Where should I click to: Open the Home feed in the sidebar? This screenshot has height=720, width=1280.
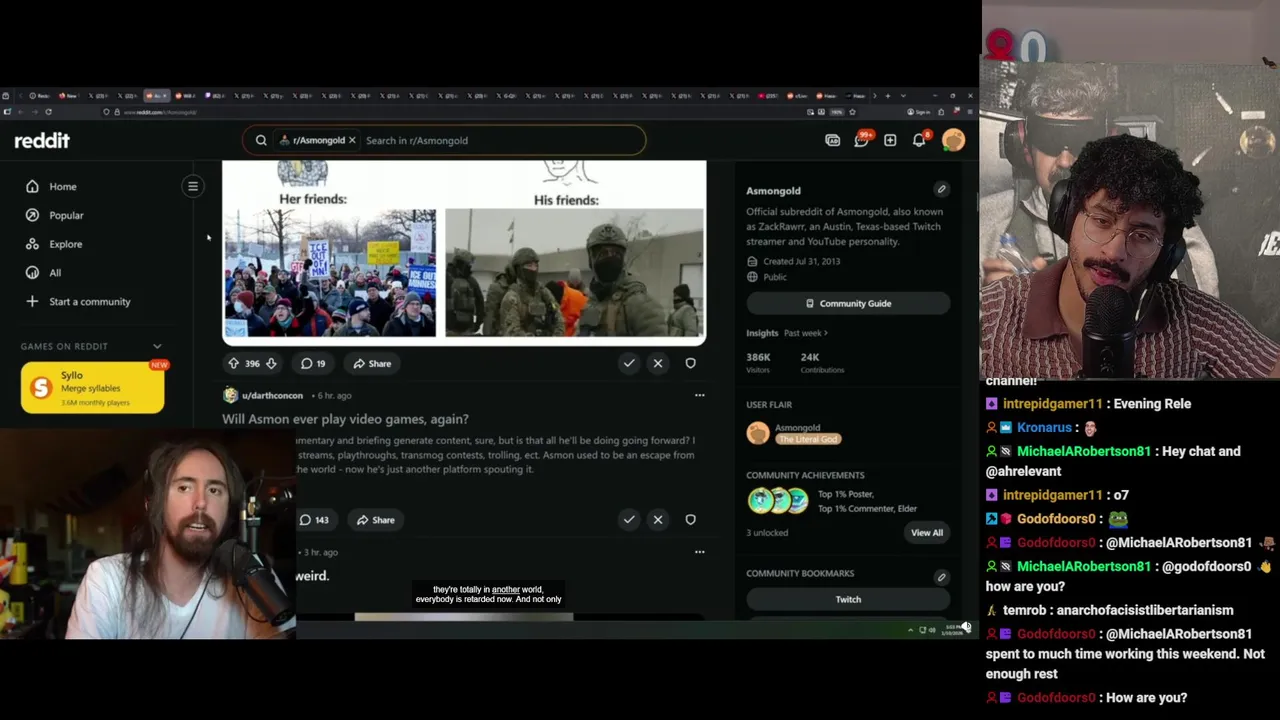(x=52, y=187)
